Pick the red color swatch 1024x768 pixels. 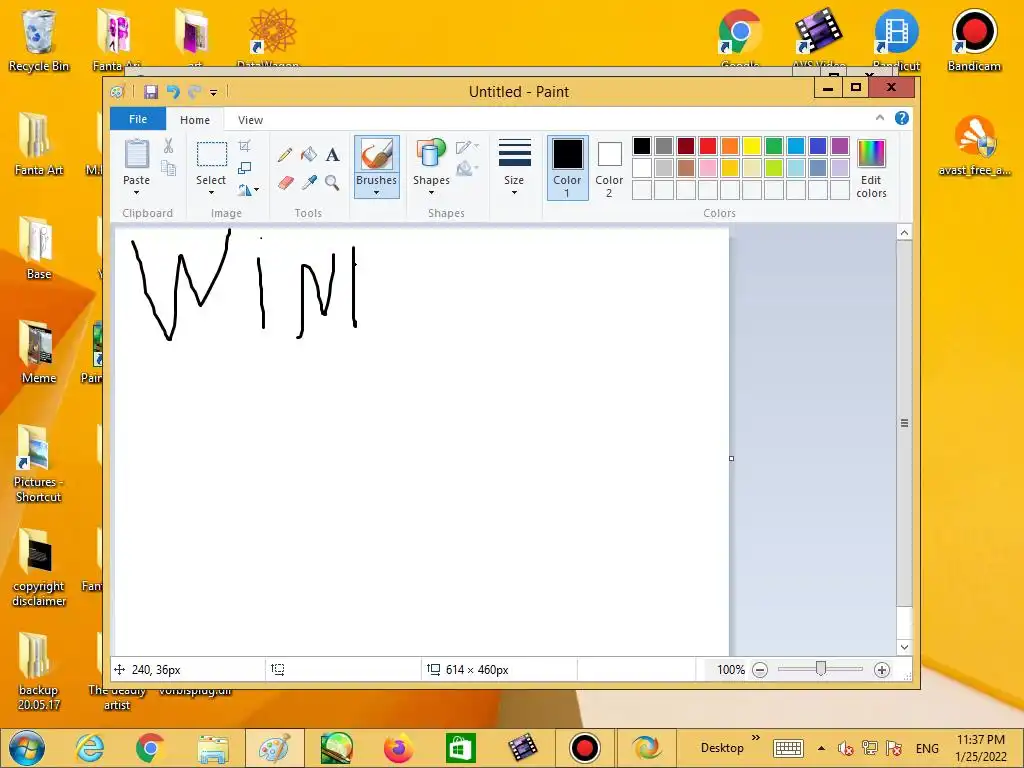[708, 146]
